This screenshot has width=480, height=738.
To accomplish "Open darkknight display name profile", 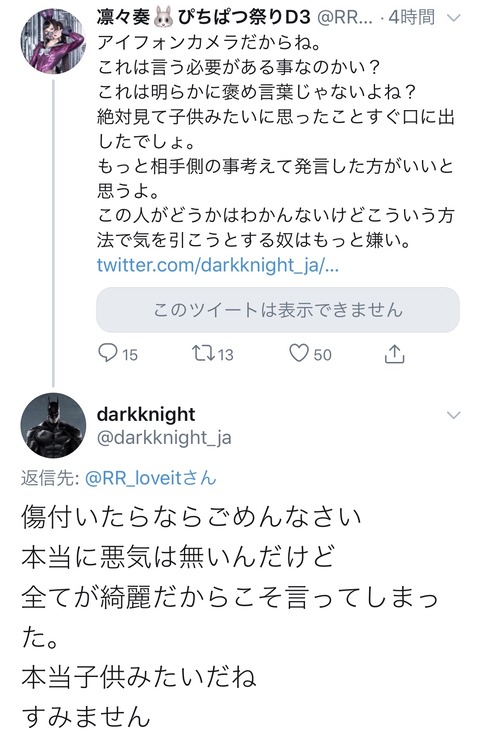I will [x=145, y=414].
